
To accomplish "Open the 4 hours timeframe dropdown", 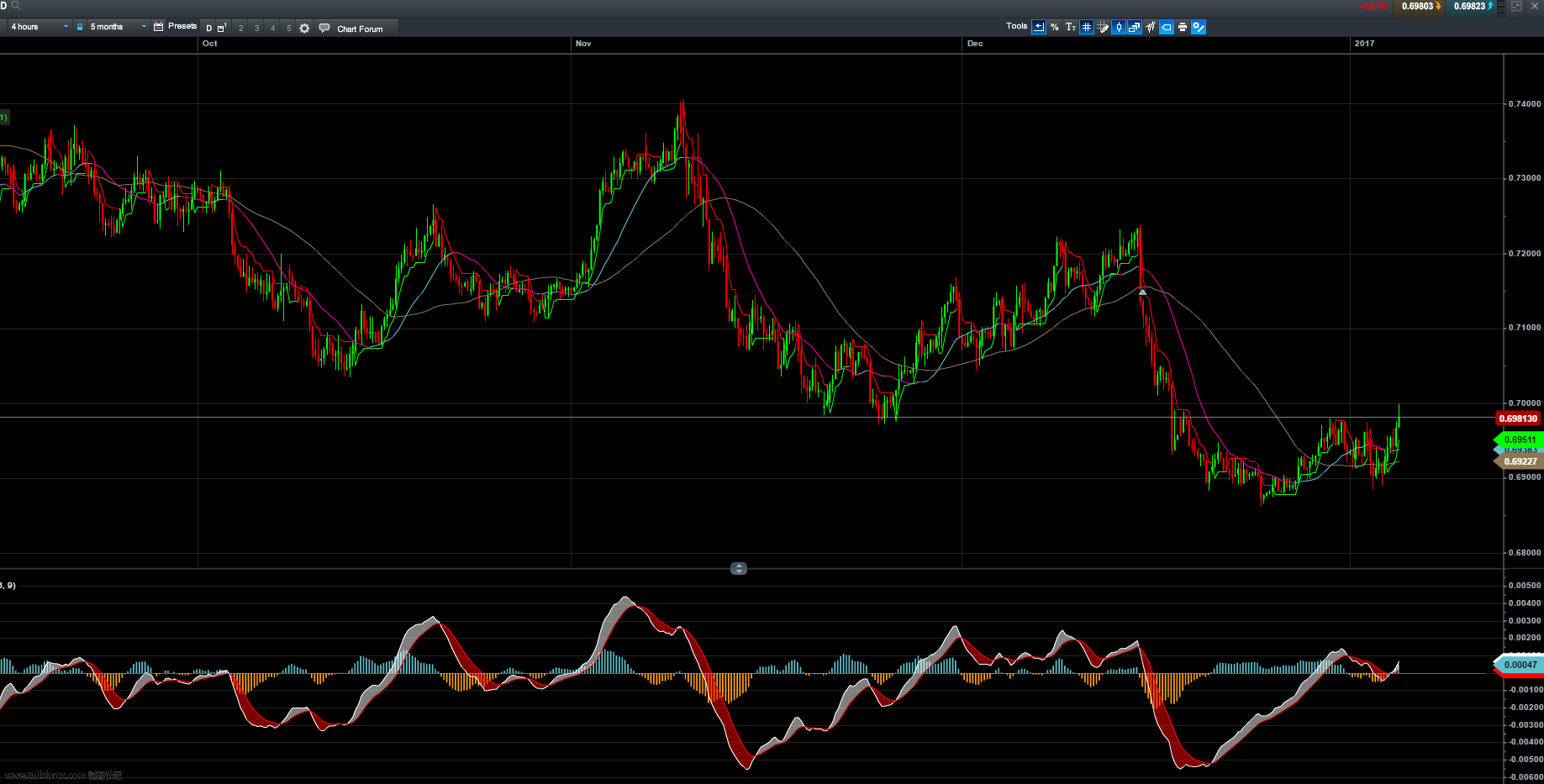I will [x=39, y=27].
